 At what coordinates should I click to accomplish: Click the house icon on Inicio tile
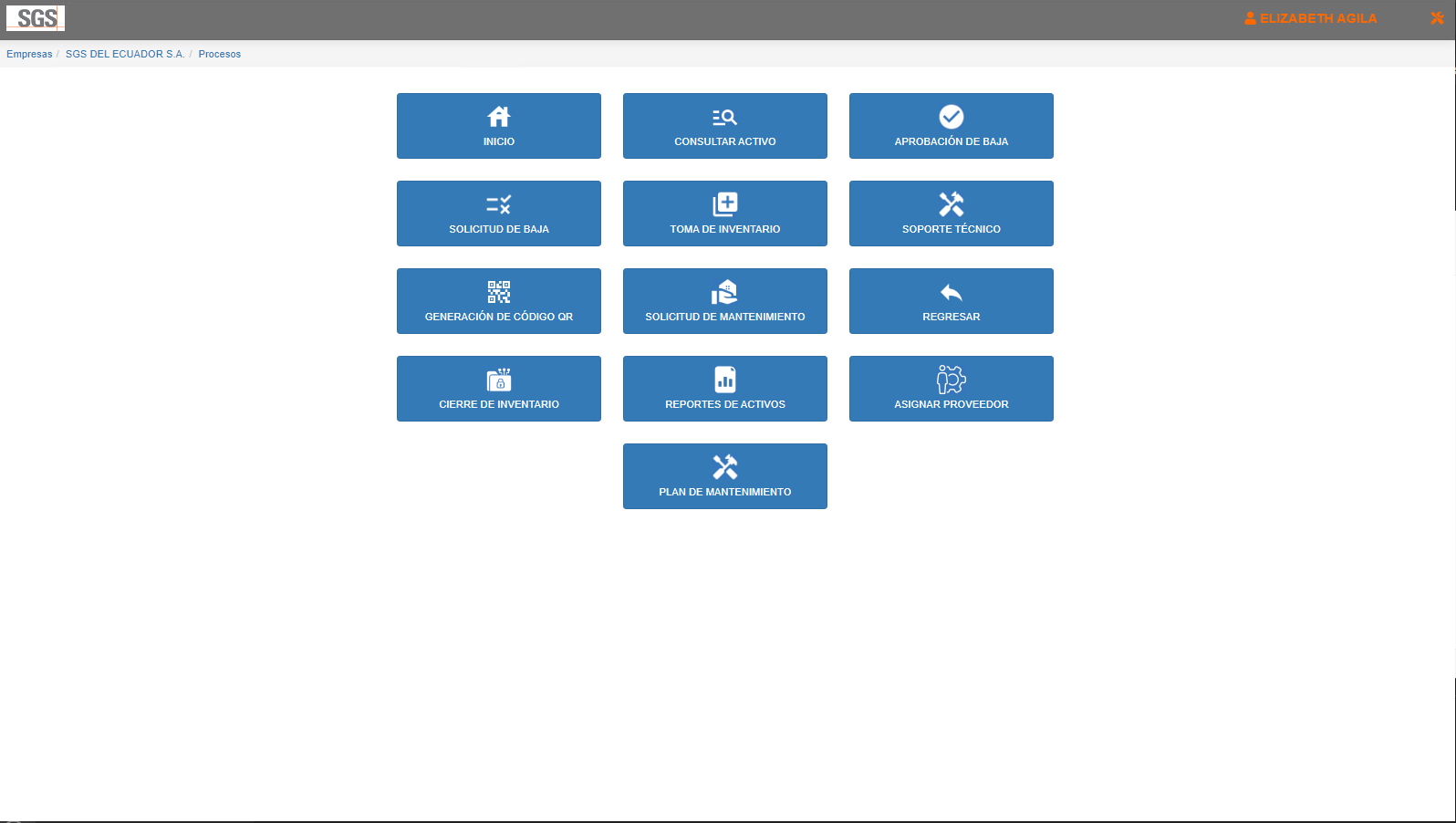(x=499, y=117)
